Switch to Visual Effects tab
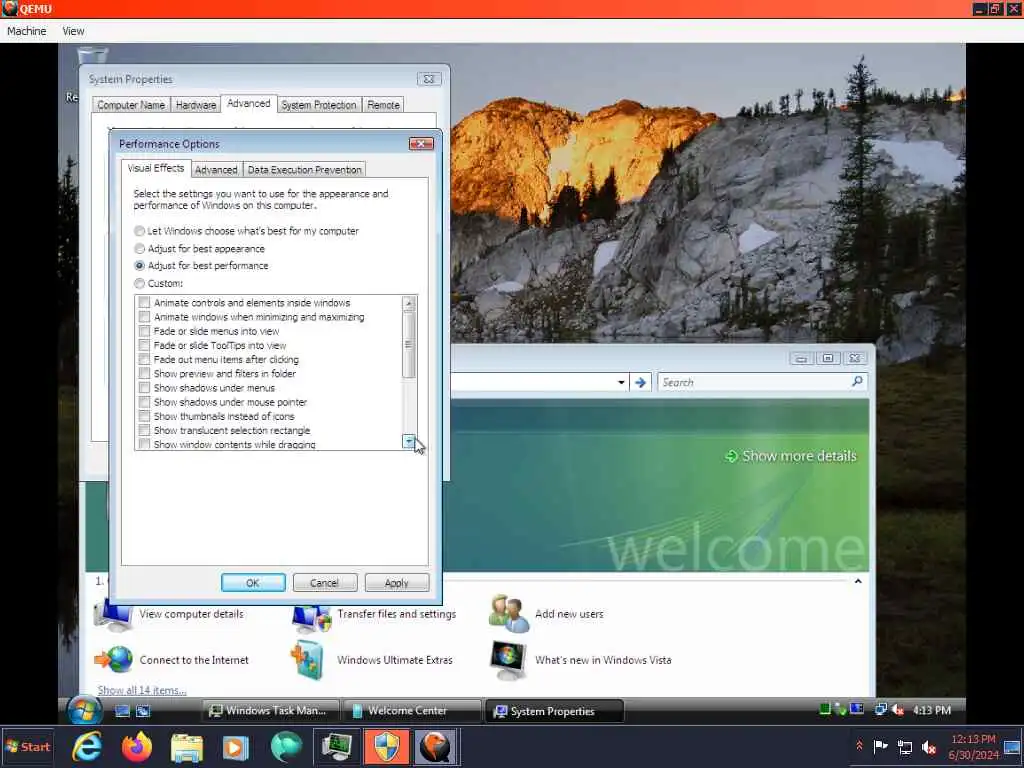This screenshot has width=1024, height=768. pyautogui.click(x=156, y=168)
